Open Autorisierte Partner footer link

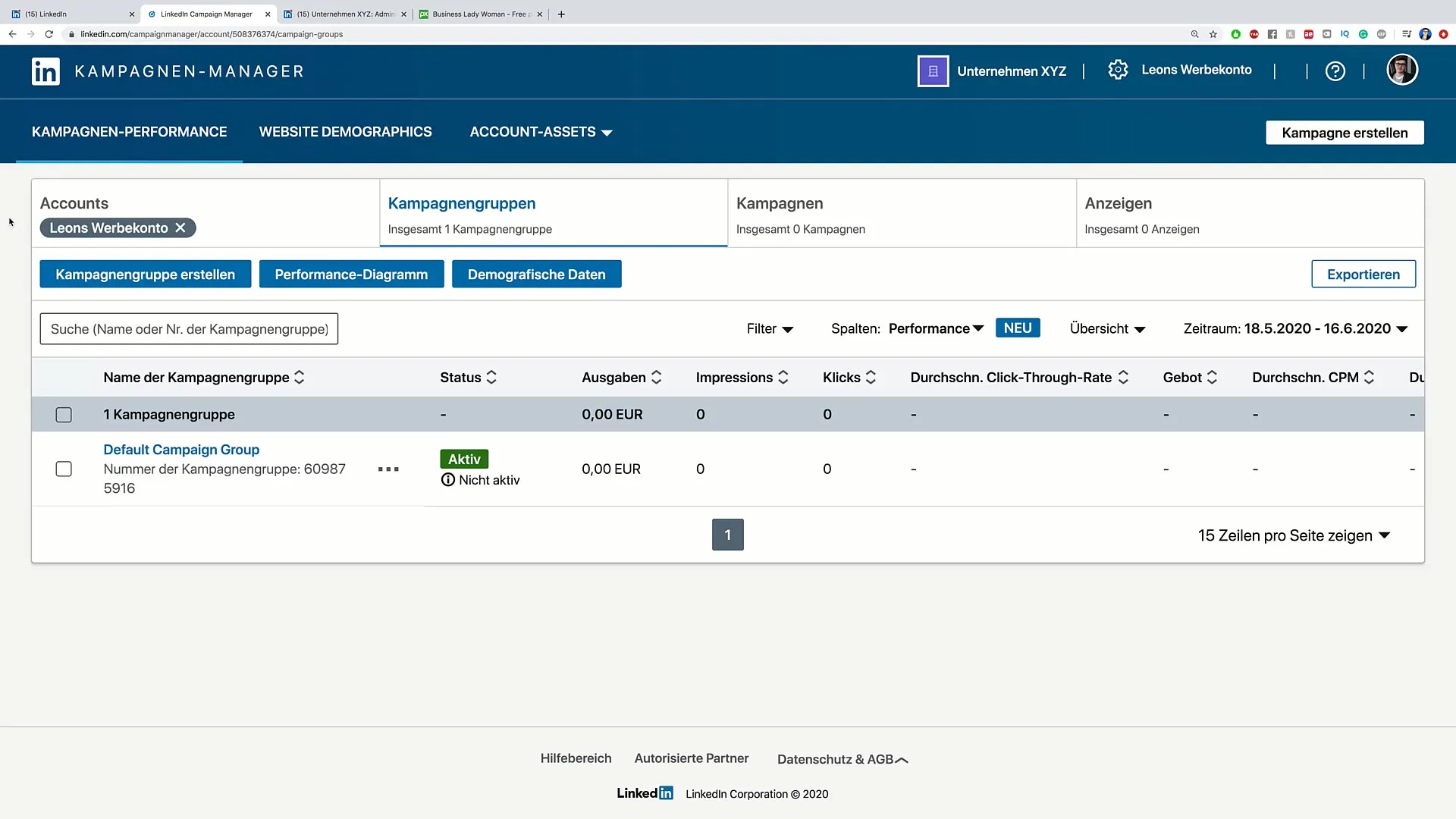691,758
